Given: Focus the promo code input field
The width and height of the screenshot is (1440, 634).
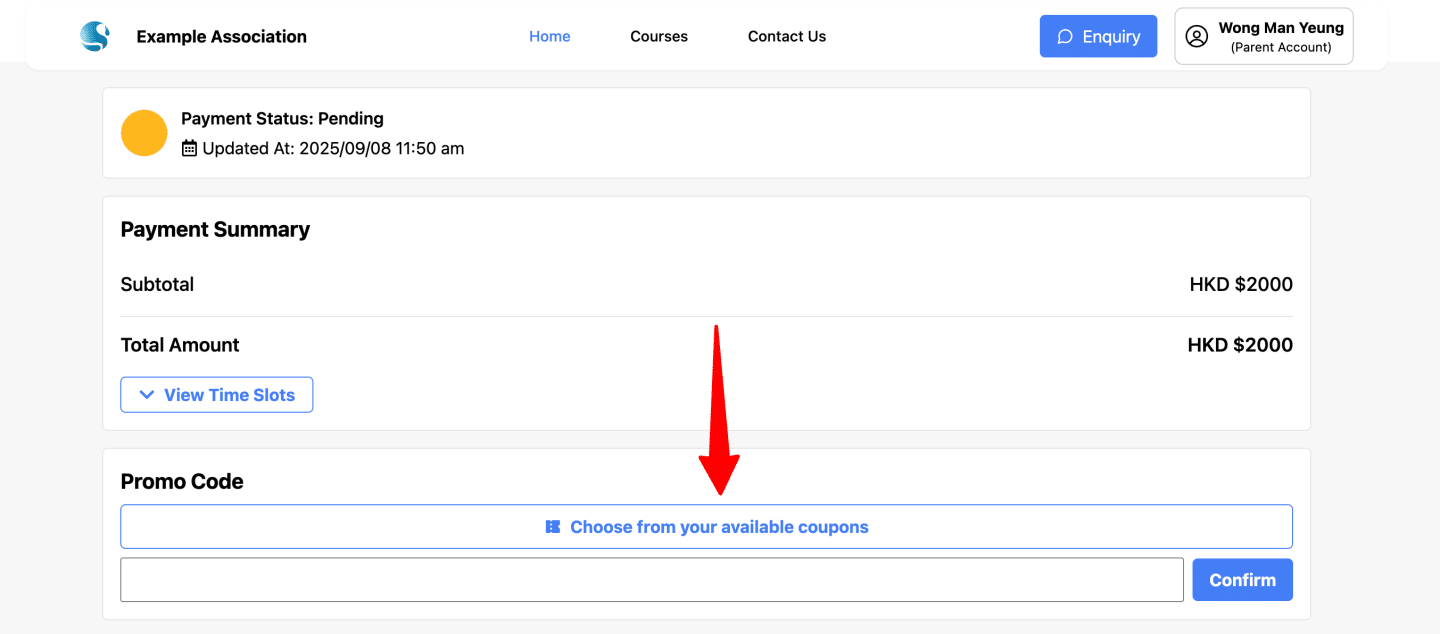Looking at the screenshot, I should (x=651, y=580).
